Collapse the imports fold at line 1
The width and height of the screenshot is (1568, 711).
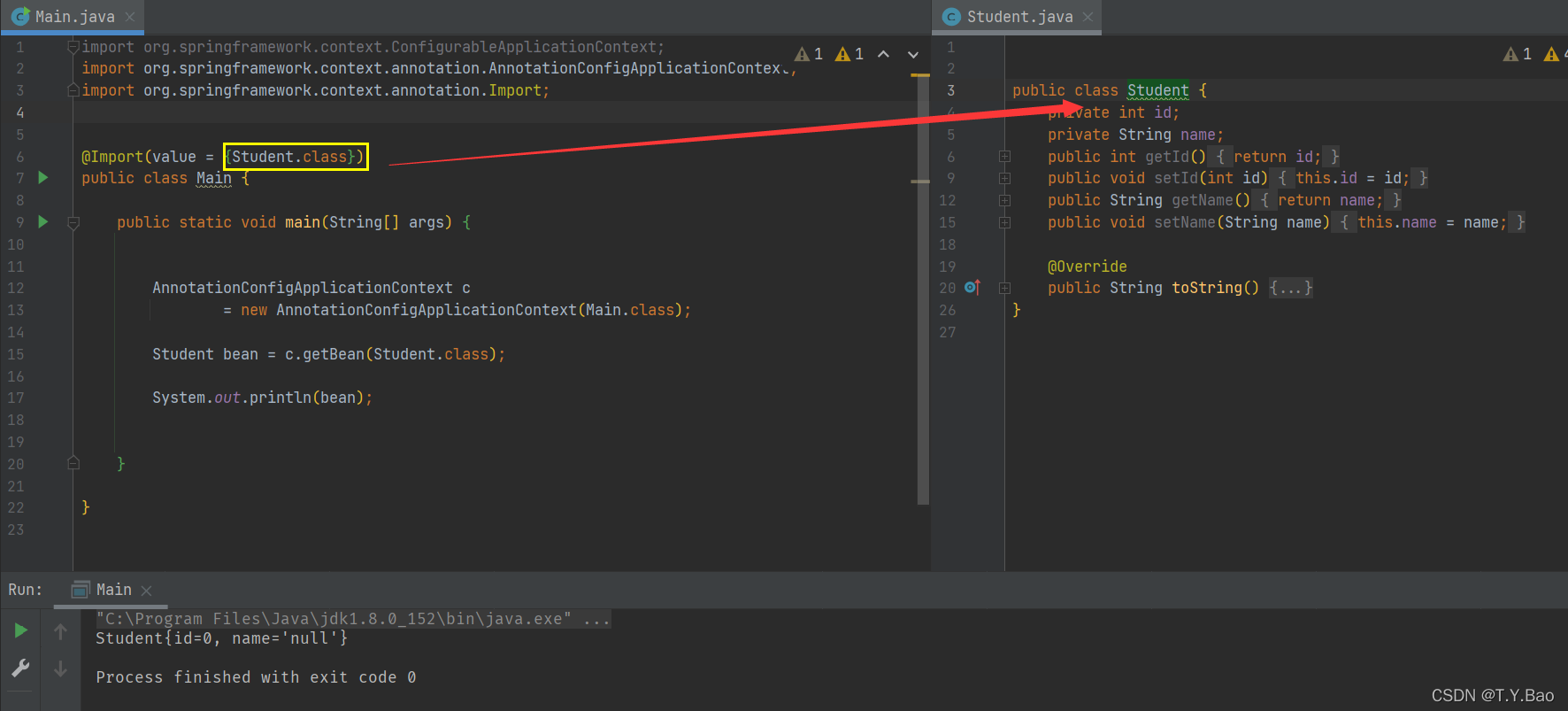[x=73, y=47]
